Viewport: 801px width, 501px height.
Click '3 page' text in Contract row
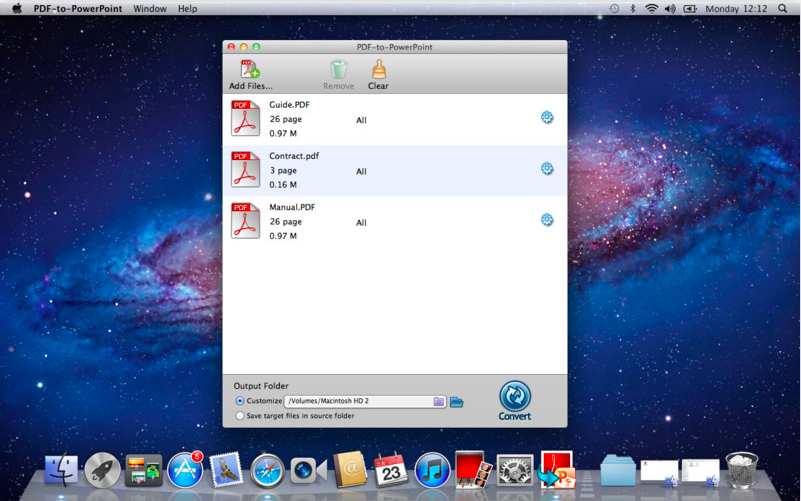tap(283, 171)
